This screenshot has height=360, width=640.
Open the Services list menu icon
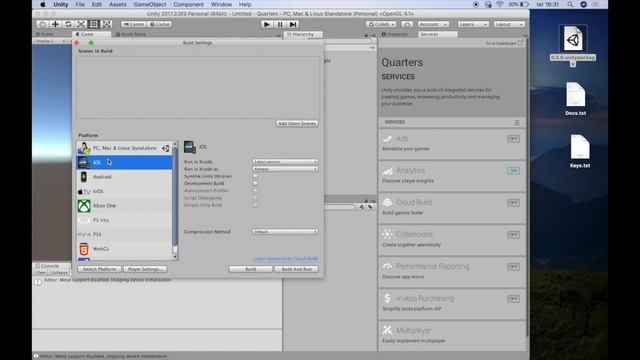(x=517, y=122)
